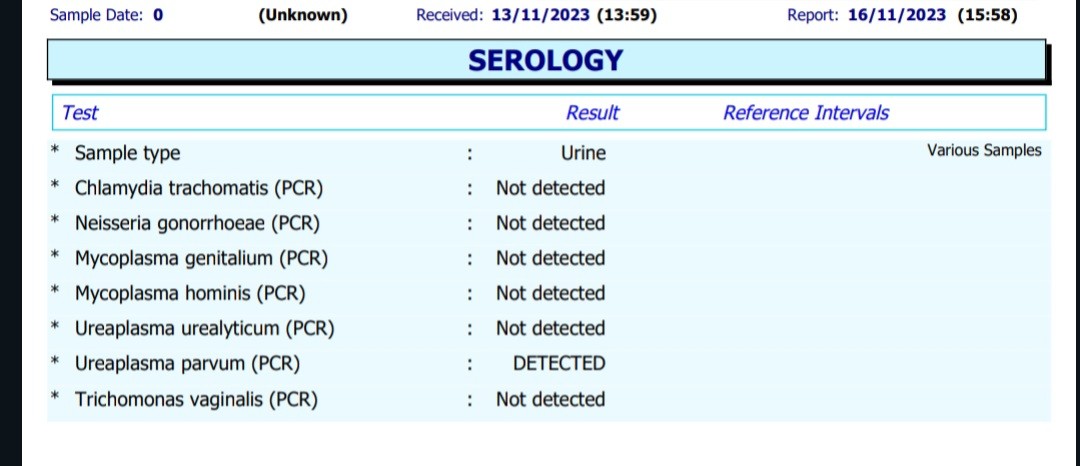Click the Reference Intervals column header

pos(805,113)
